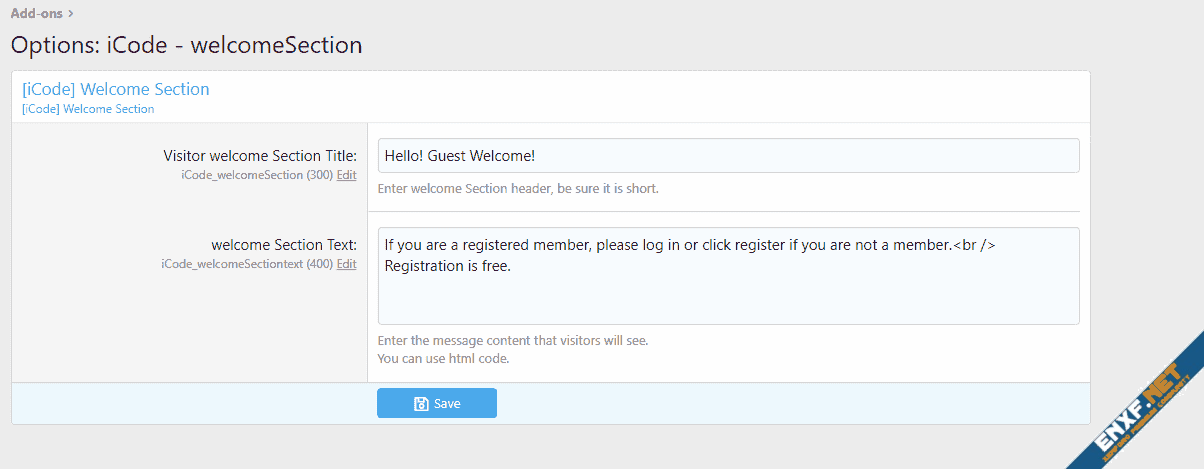Click Edit beside iCode_welcomeSection (300)
The width and height of the screenshot is (1204, 469).
346,175
